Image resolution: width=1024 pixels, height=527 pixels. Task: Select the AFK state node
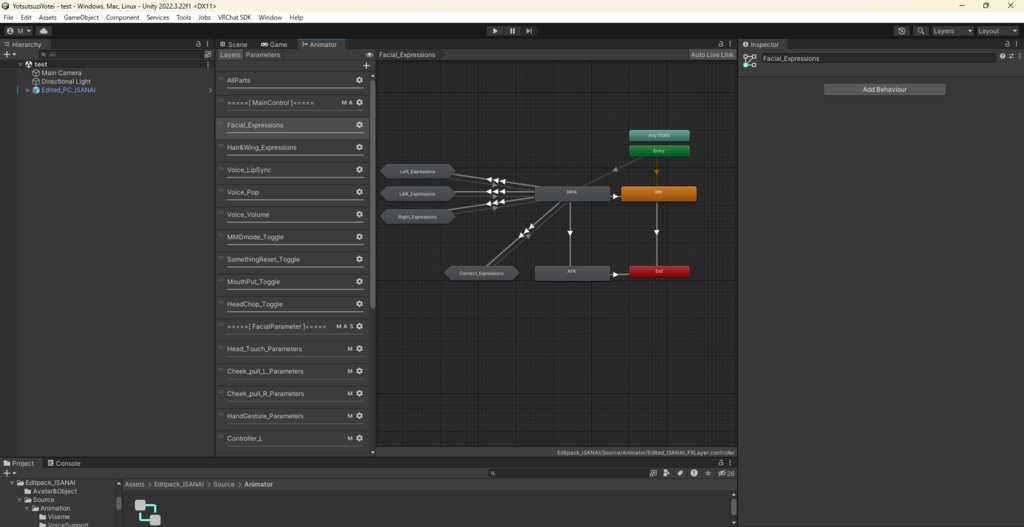tap(572, 273)
